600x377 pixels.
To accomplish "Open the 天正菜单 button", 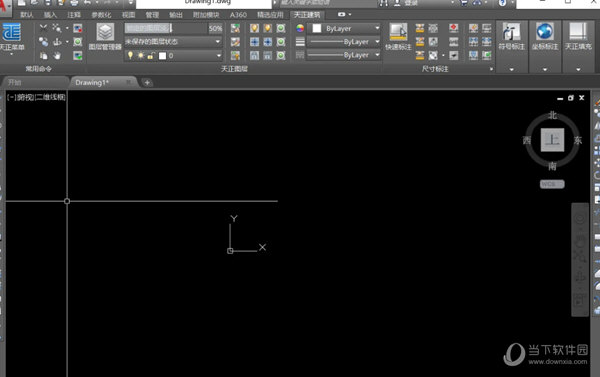I will tap(12, 37).
